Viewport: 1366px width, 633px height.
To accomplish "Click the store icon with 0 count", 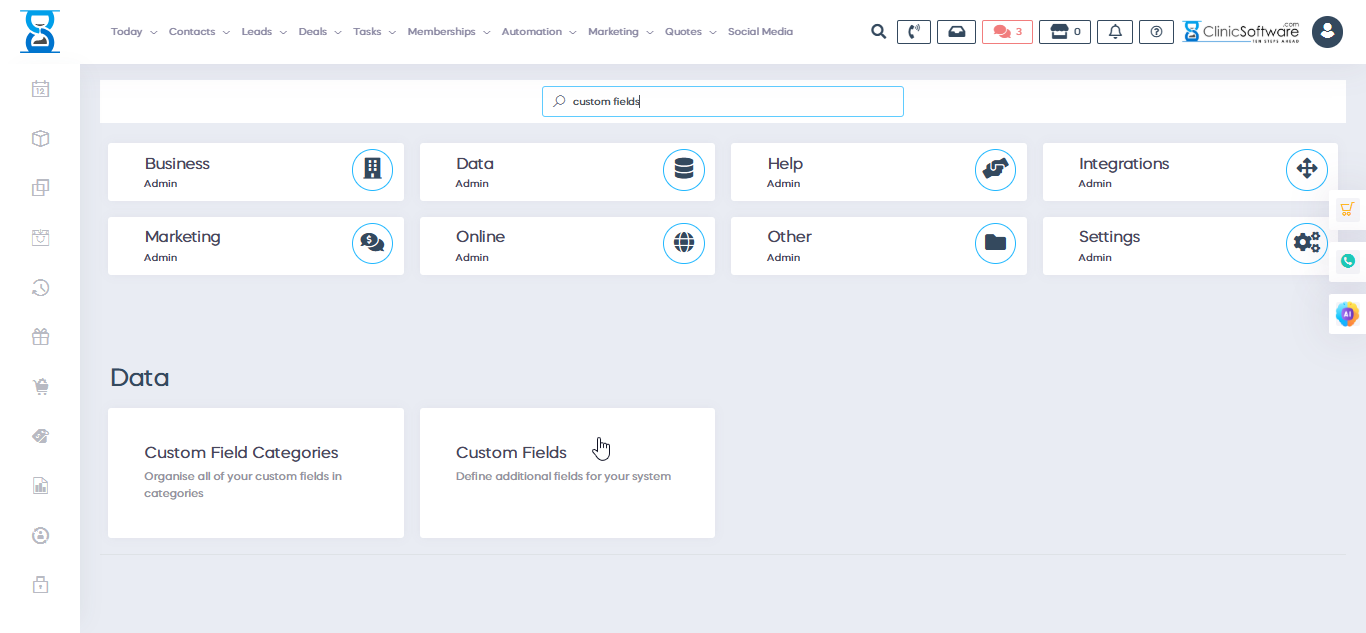I will [1064, 32].
